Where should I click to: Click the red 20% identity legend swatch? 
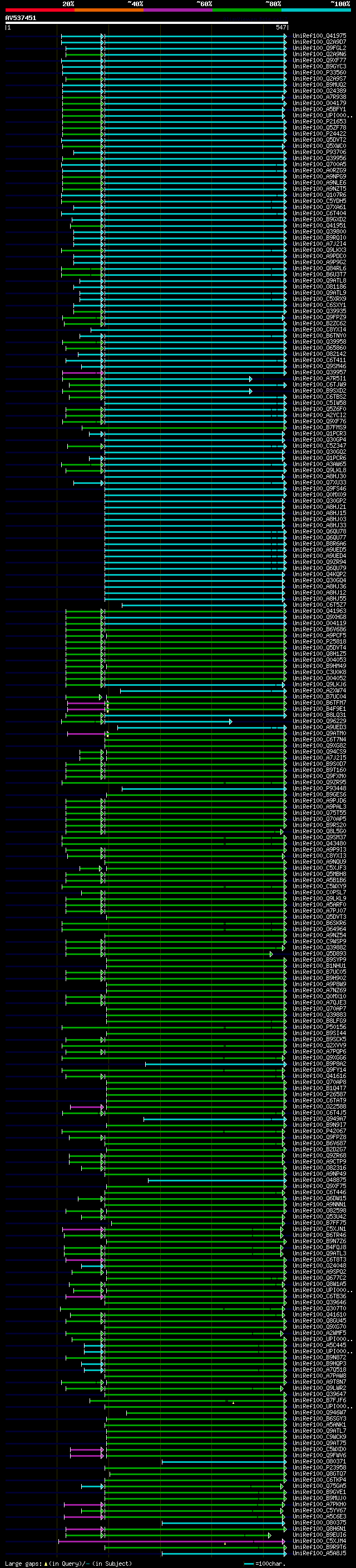click(39, 10)
